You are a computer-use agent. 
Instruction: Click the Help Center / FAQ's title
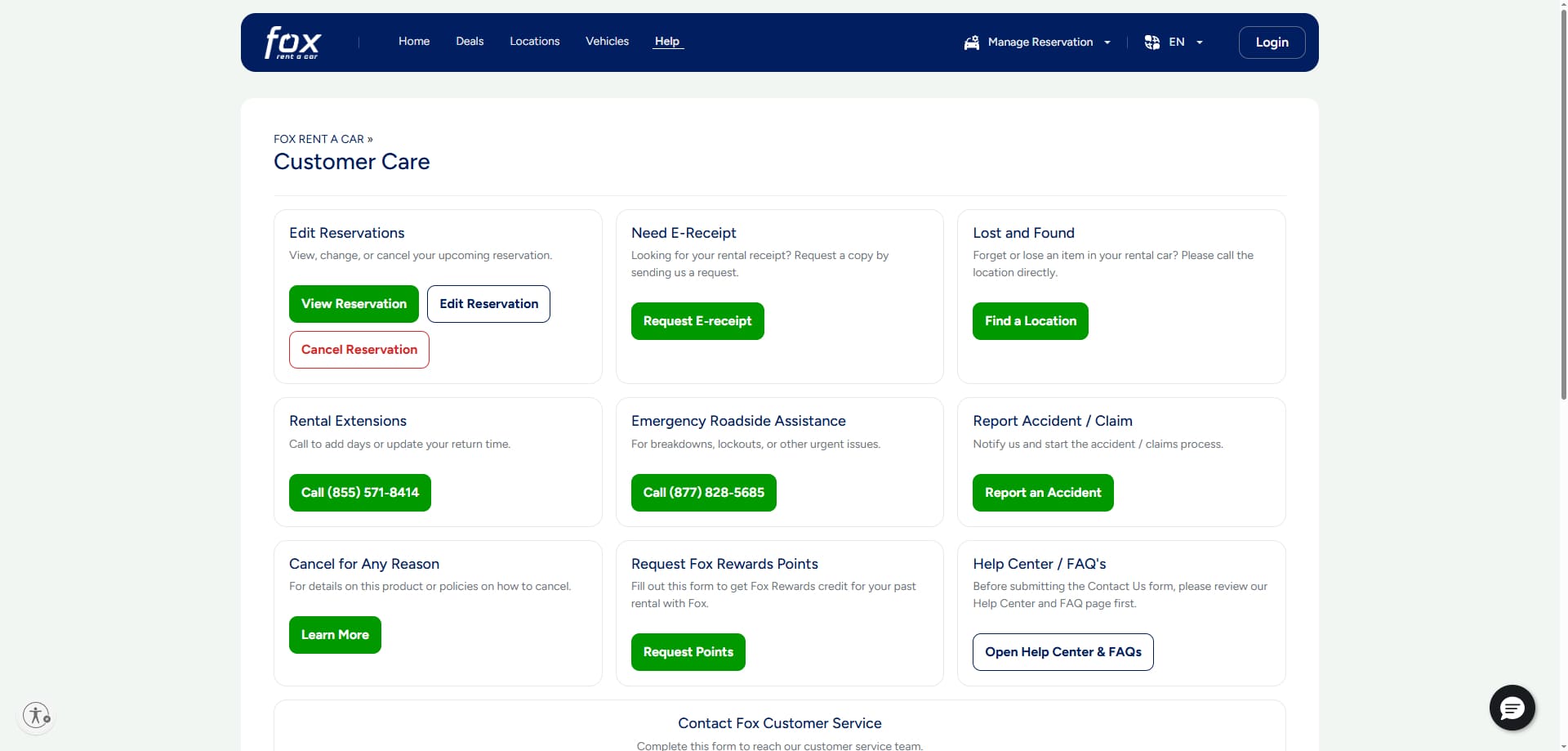(1040, 564)
